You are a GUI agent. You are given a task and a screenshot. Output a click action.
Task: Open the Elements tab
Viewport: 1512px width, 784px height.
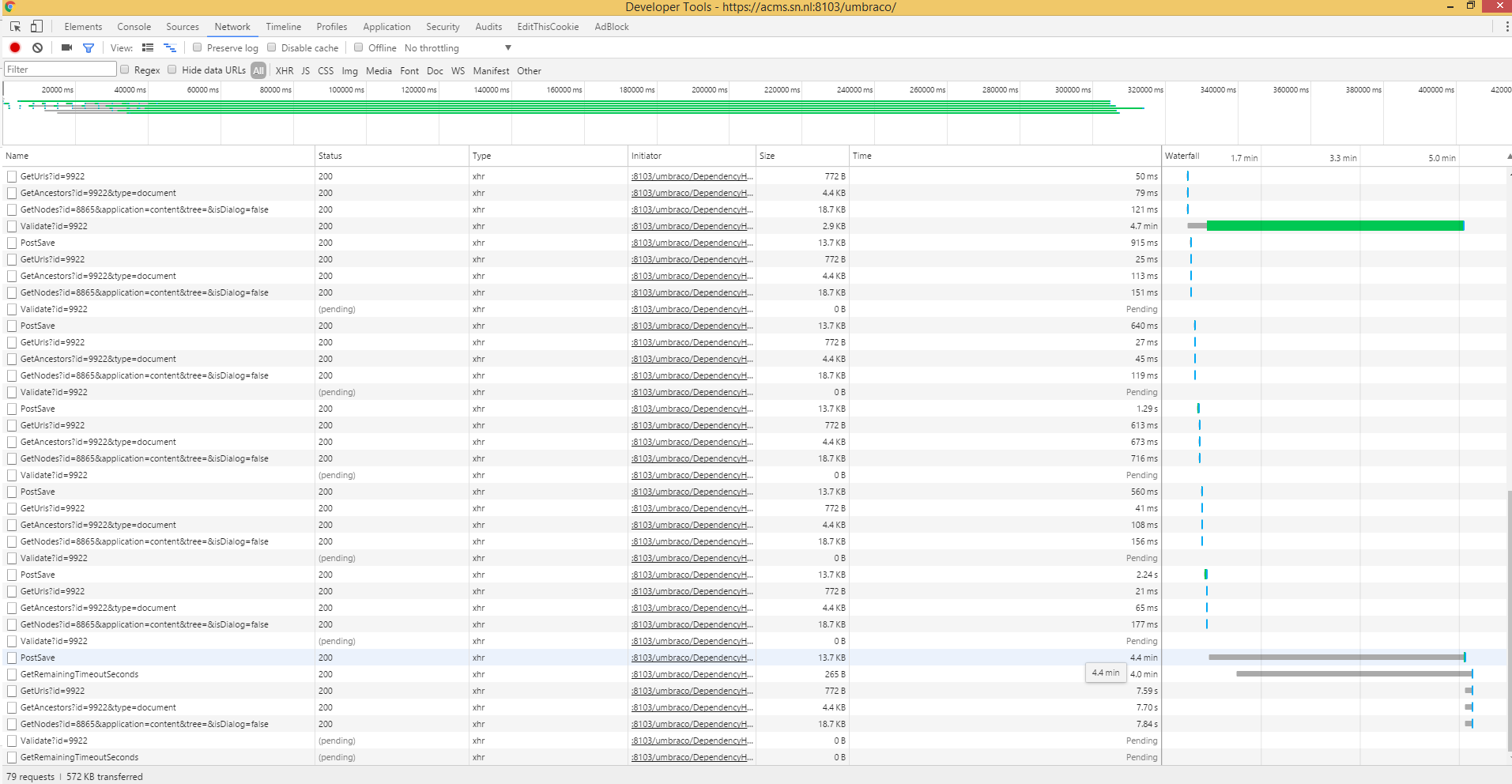[x=83, y=27]
